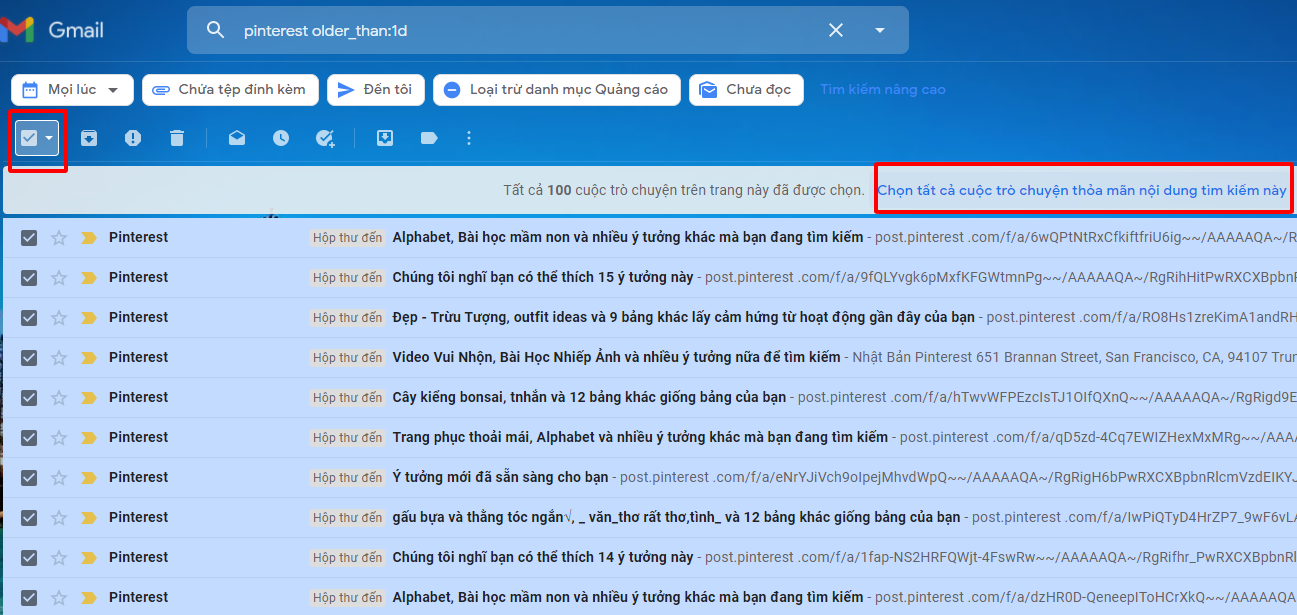
Task: Open the Labels icon in toolbar
Action: (429, 138)
